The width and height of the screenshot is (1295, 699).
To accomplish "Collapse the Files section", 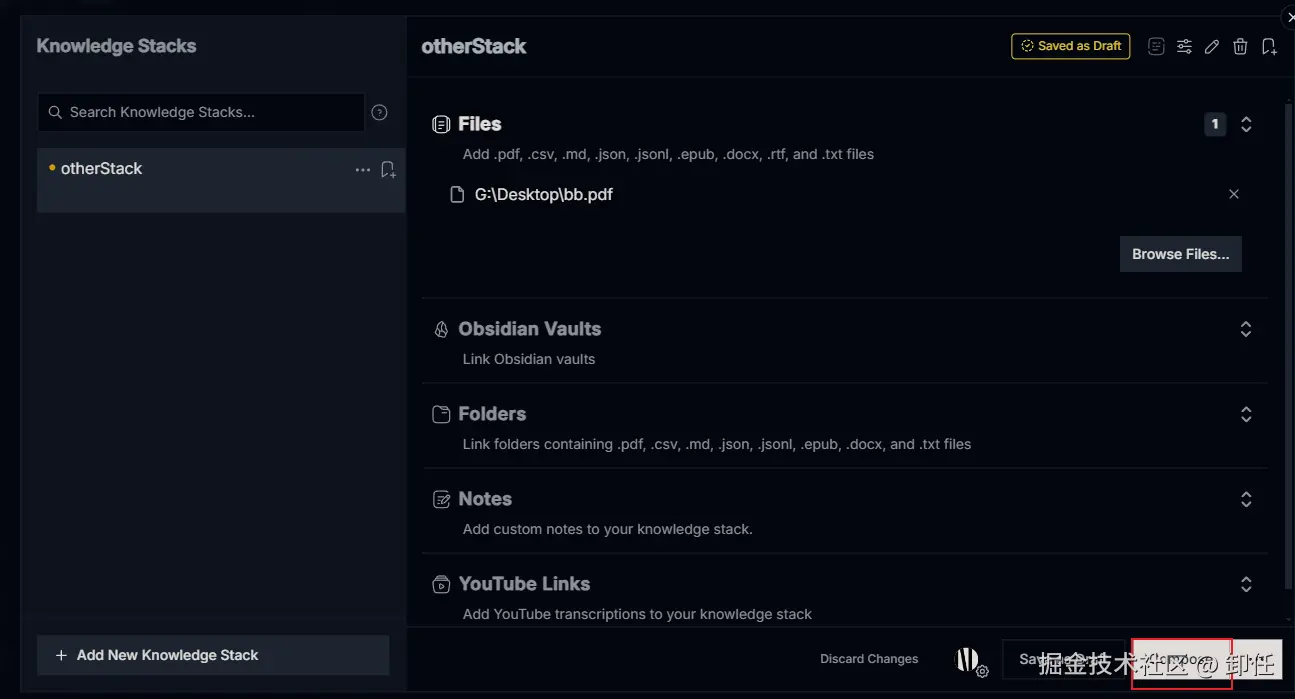I will click(x=1246, y=124).
